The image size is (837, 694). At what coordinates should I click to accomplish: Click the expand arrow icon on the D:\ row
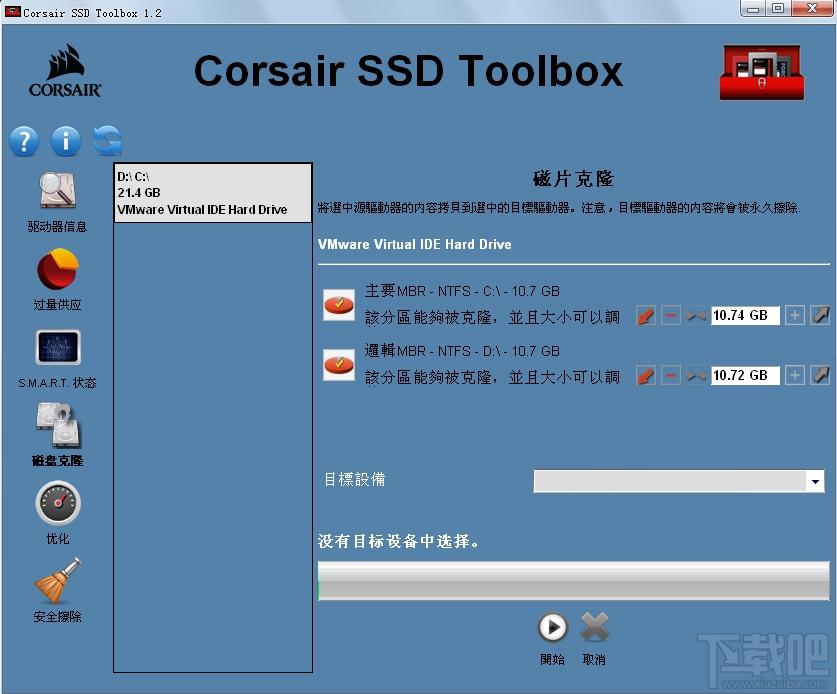coord(820,375)
